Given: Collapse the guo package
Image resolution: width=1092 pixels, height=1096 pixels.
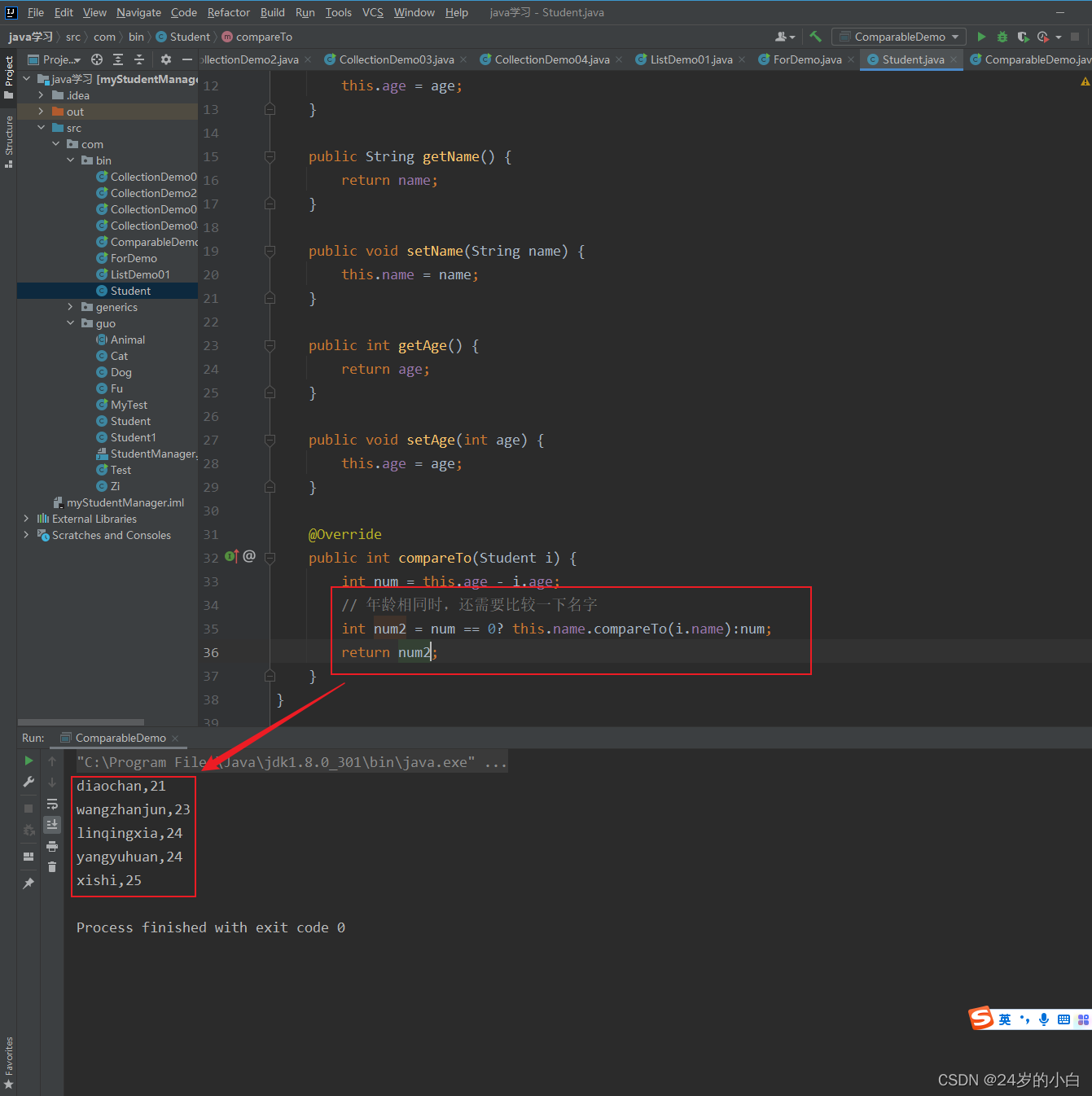Looking at the screenshot, I should point(70,323).
